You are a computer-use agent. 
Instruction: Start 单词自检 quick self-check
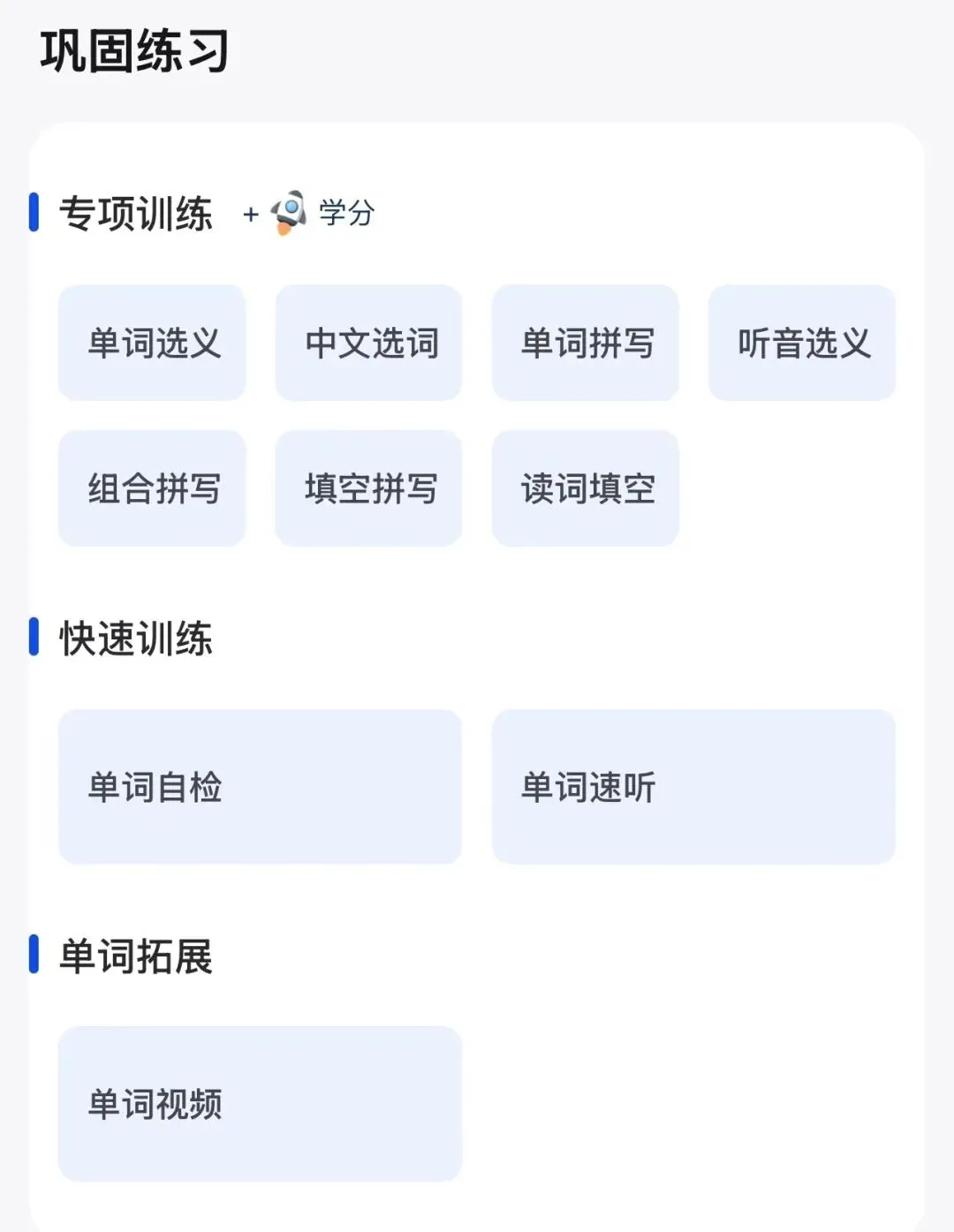coord(260,787)
